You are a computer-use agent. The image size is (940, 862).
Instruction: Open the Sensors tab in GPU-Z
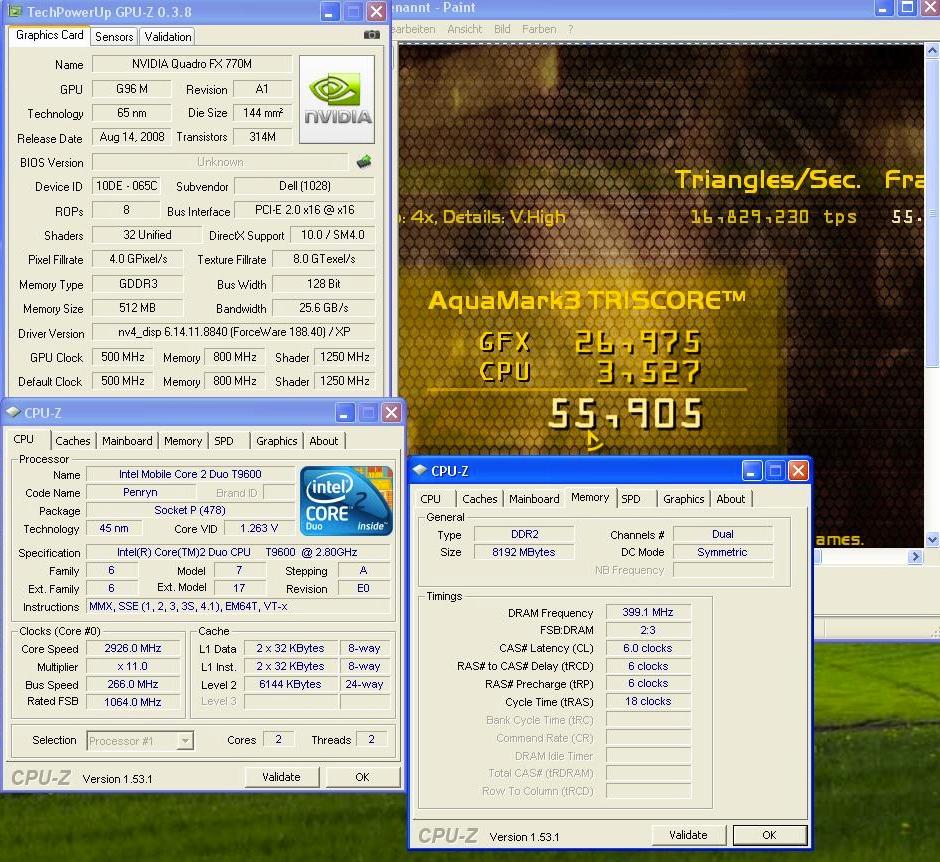point(114,37)
